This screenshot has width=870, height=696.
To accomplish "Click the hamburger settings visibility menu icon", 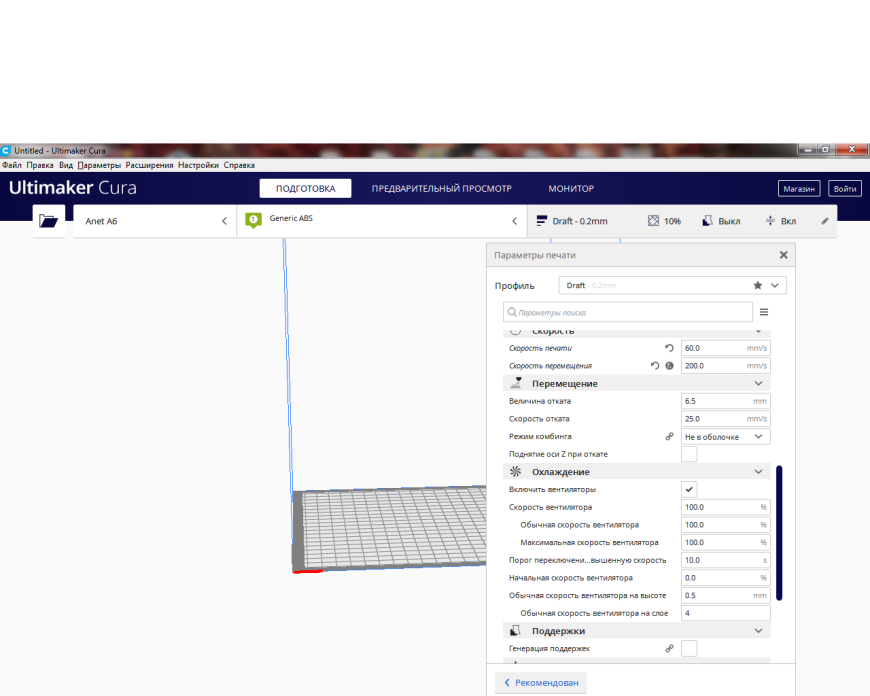I will pyautogui.click(x=764, y=312).
